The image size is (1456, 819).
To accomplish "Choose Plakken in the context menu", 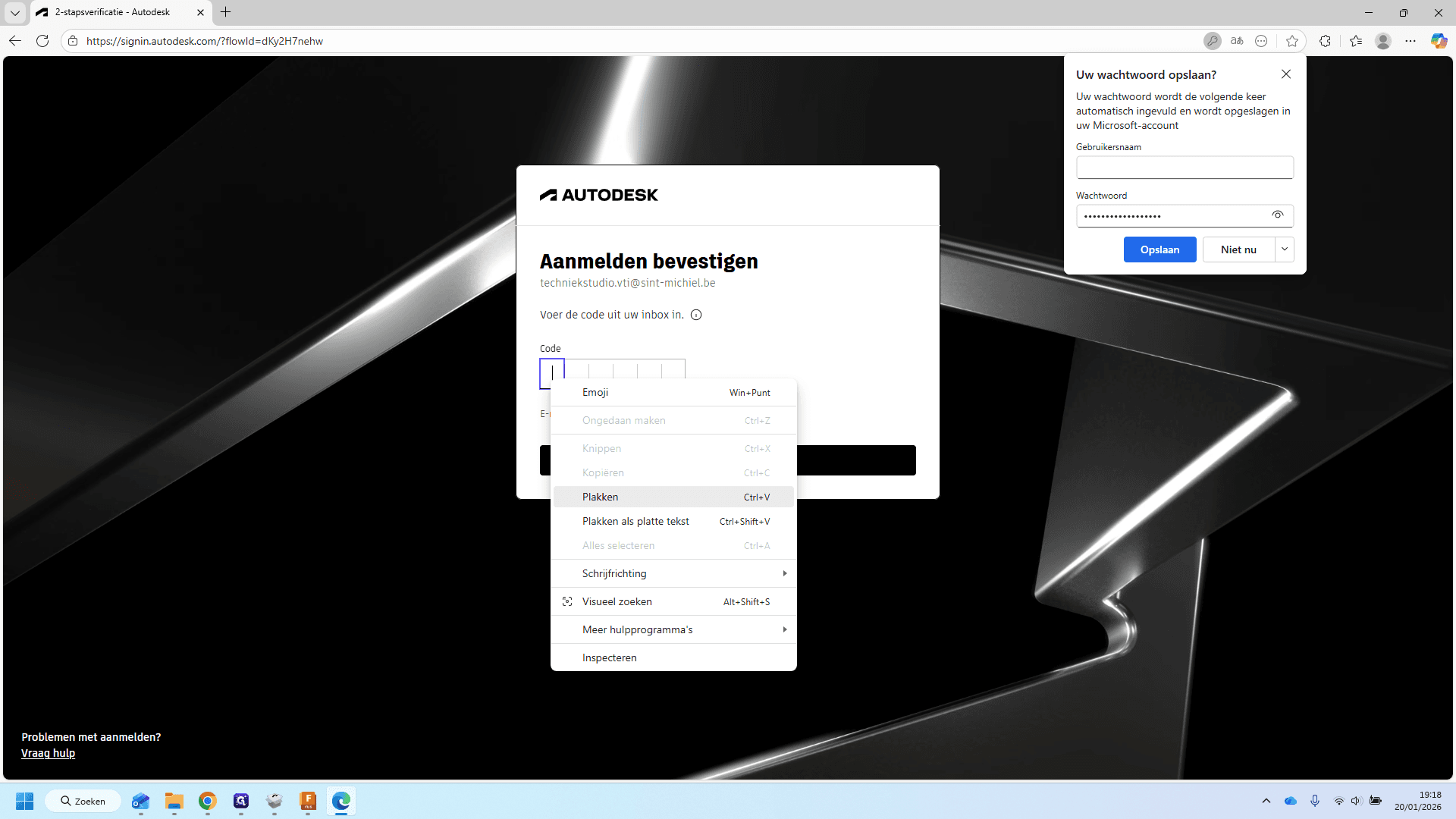I will pos(673,497).
